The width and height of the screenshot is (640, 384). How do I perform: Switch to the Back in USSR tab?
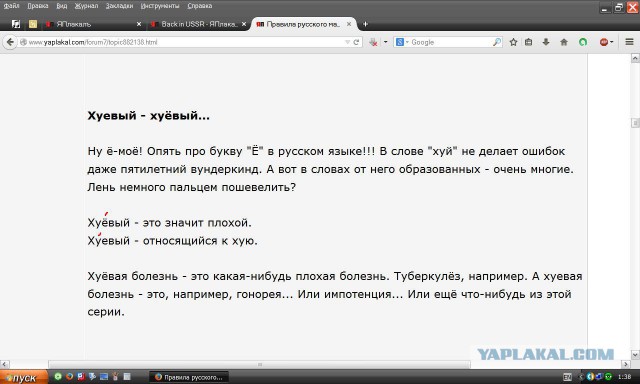click(199, 24)
